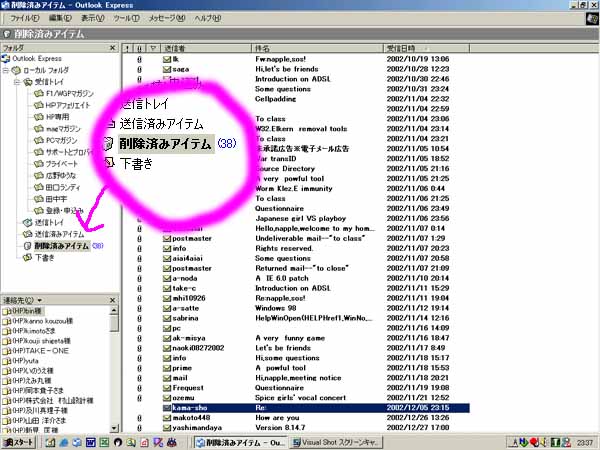Click the Outlook Express root icon in folder tree
The width and height of the screenshot is (600, 450).
click(x=5, y=59)
